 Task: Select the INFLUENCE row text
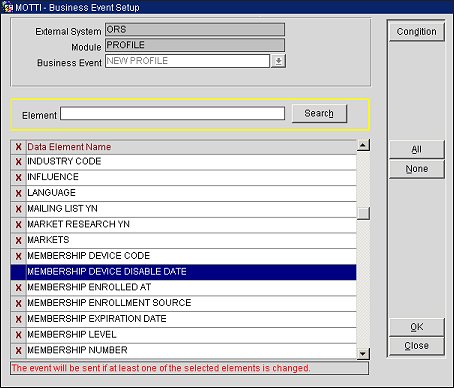(x=53, y=177)
